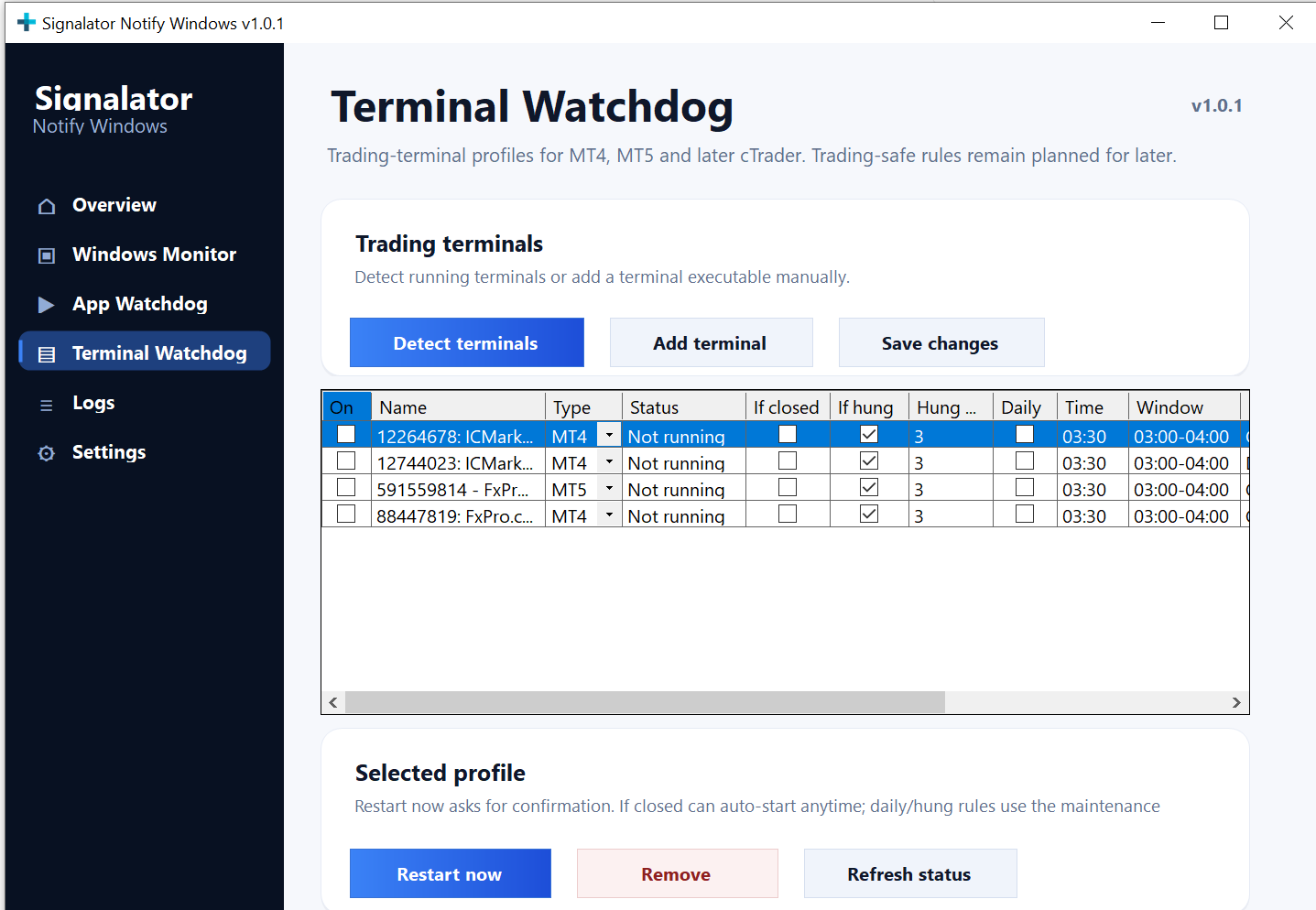This screenshot has width=1316, height=910.
Task: Save changes to terminal profiles
Action: [x=941, y=342]
